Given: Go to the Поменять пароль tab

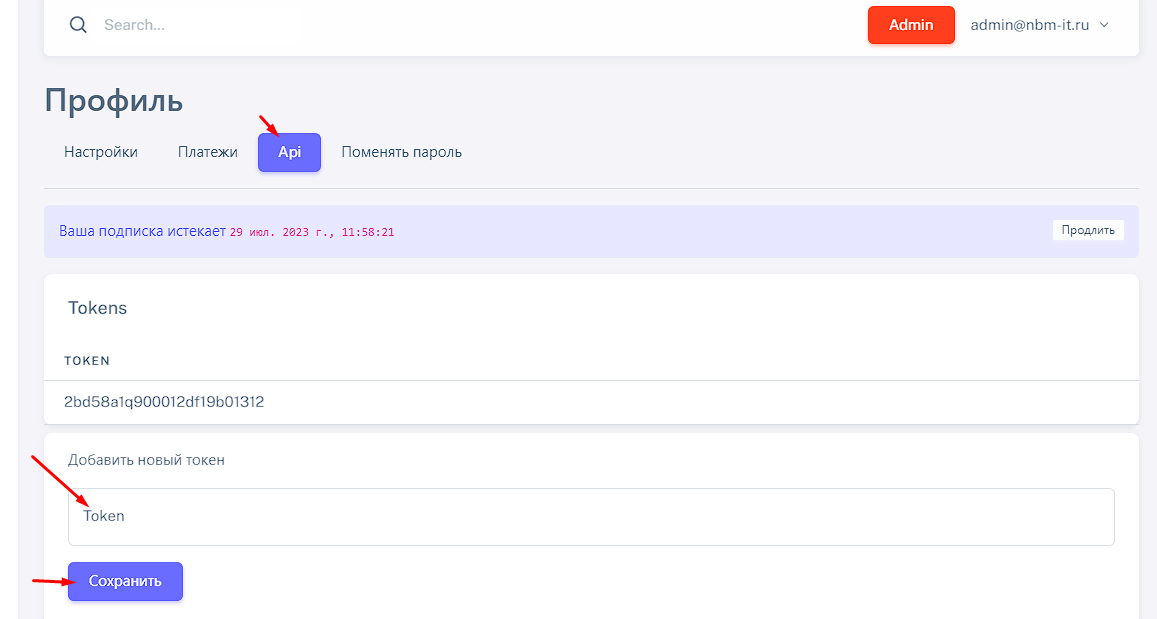Looking at the screenshot, I should (401, 152).
